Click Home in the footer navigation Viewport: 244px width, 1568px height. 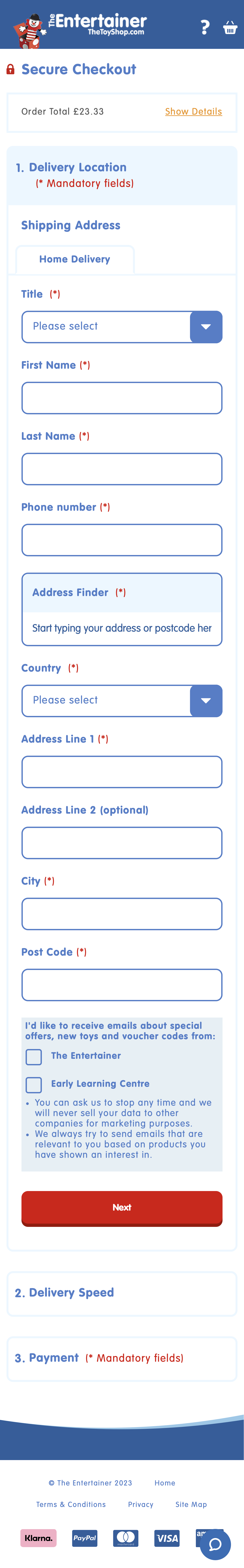[x=165, y=1483]
